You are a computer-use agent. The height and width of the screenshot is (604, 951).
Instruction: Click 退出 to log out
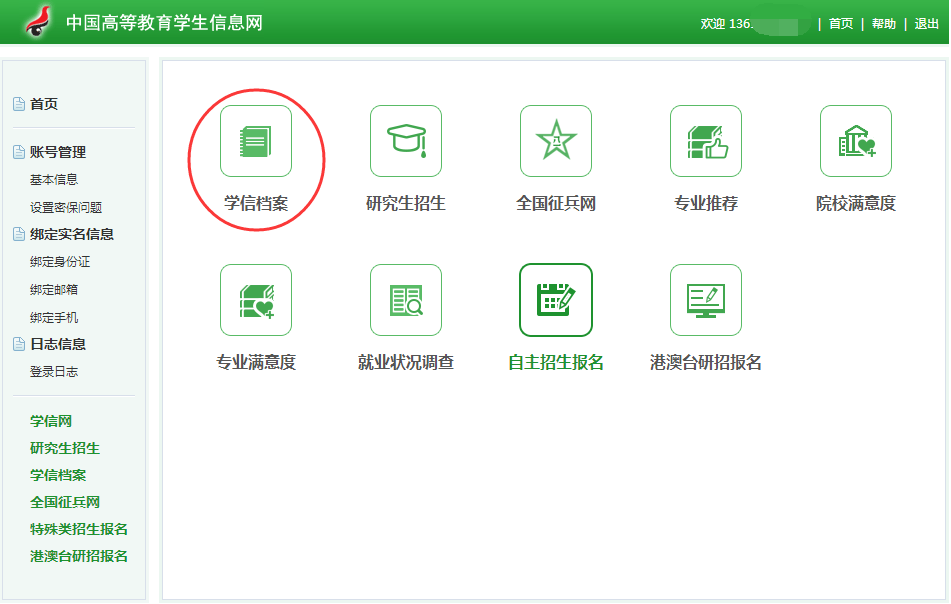tap(926, 24)
